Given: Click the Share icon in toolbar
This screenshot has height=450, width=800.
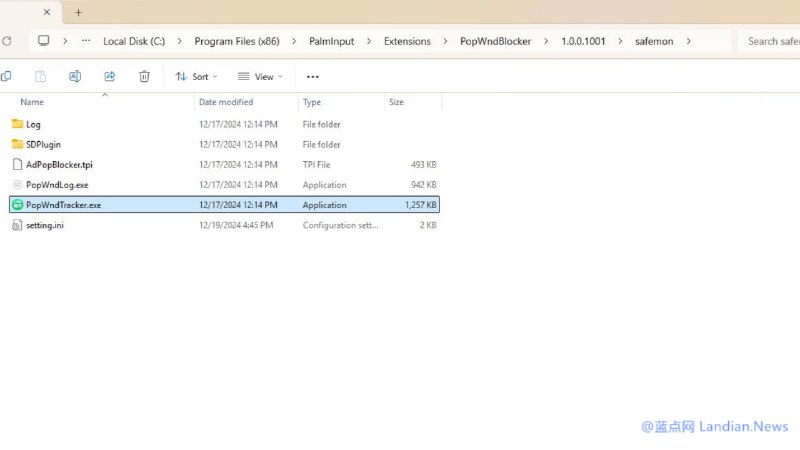Looking at the screenshot, I should [x=110, y=76].
